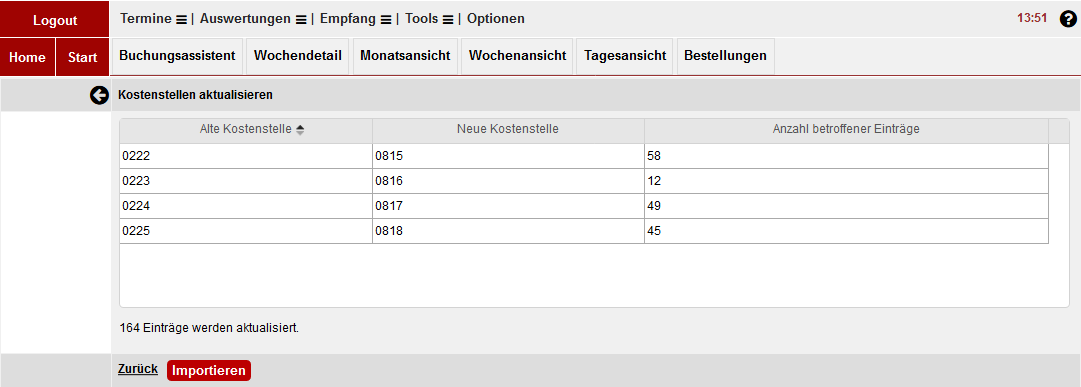Click the Importieren button

tap(209, 370)
